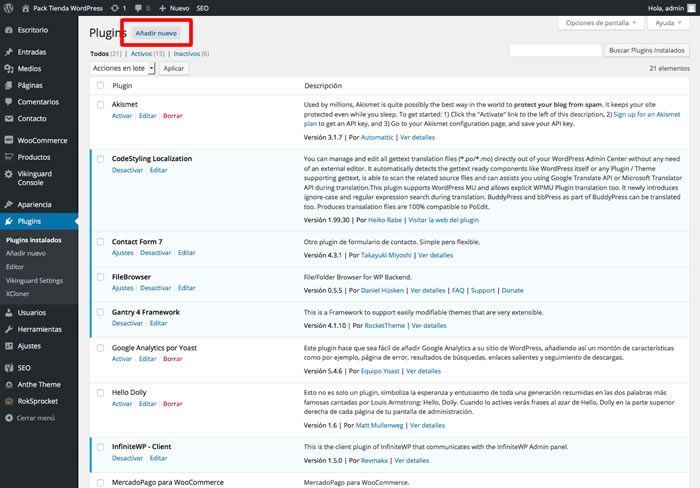Click Desactivar under CodeStyling Localization

[x=127, y=170]
